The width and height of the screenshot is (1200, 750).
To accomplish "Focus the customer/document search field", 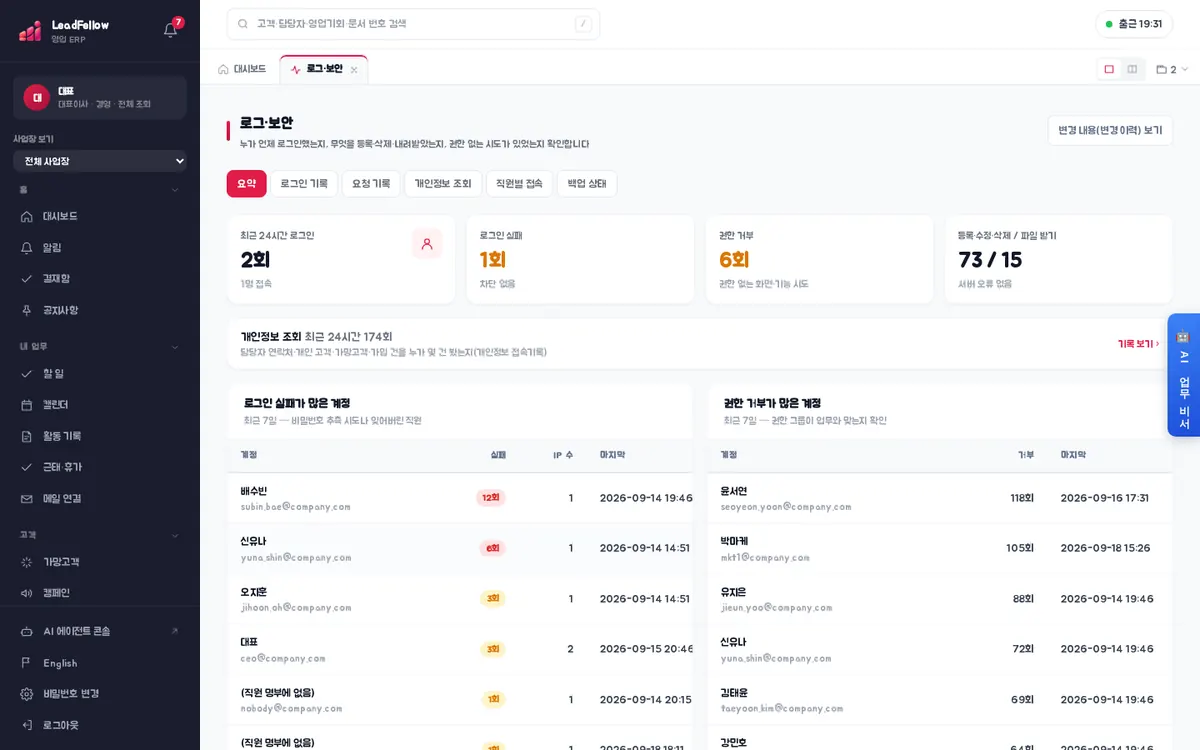I will pyautogui.click(x=413, y=24).
